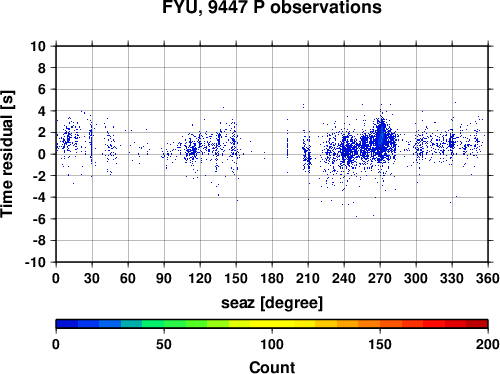The width and height of the screenshot is (500, 374).
Task: Click the 'Count' colorbar label
Action: [x=272, y=367]
